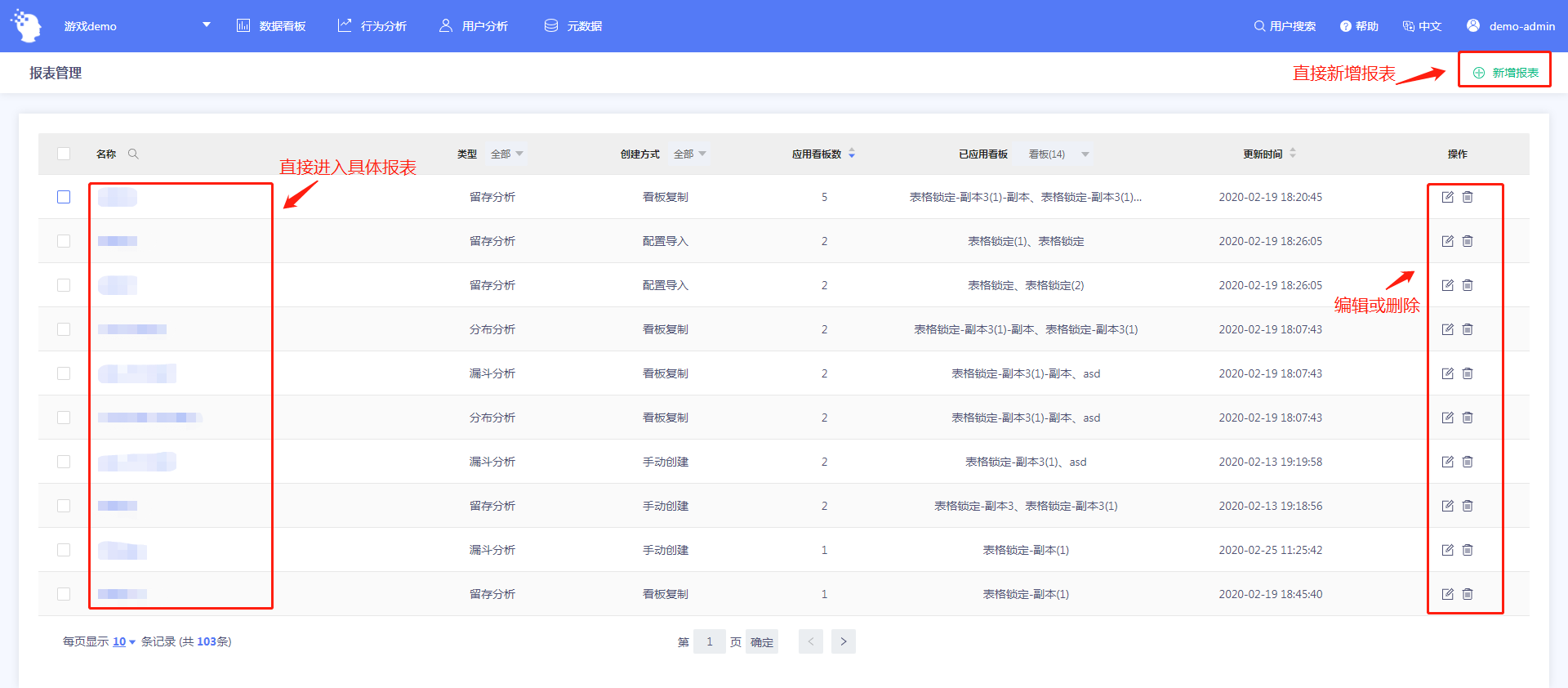Check the row updated 2020-02-13 19:18:56
Viewport: 1568px width, 688px height.
click(64, 506)
